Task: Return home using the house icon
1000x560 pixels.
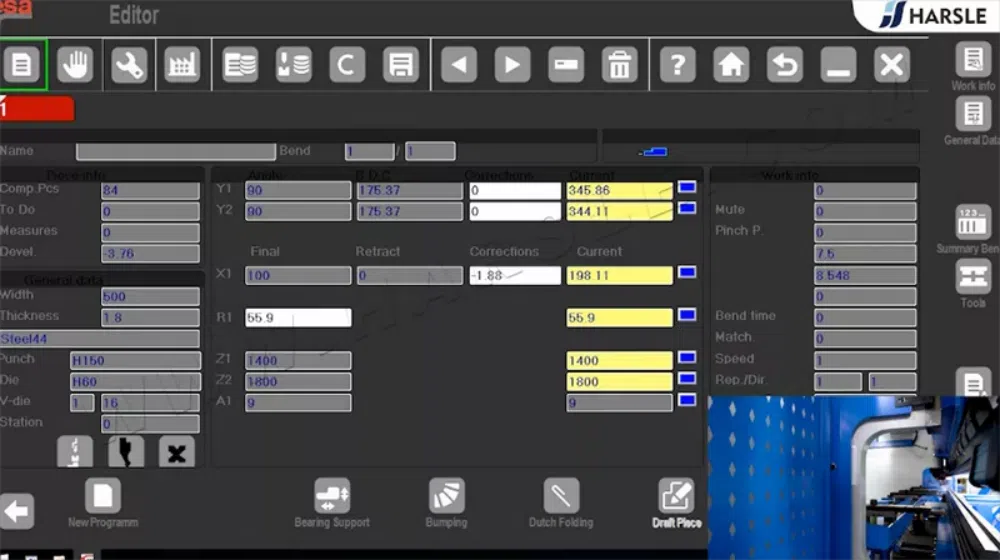Action: (731, 64)
